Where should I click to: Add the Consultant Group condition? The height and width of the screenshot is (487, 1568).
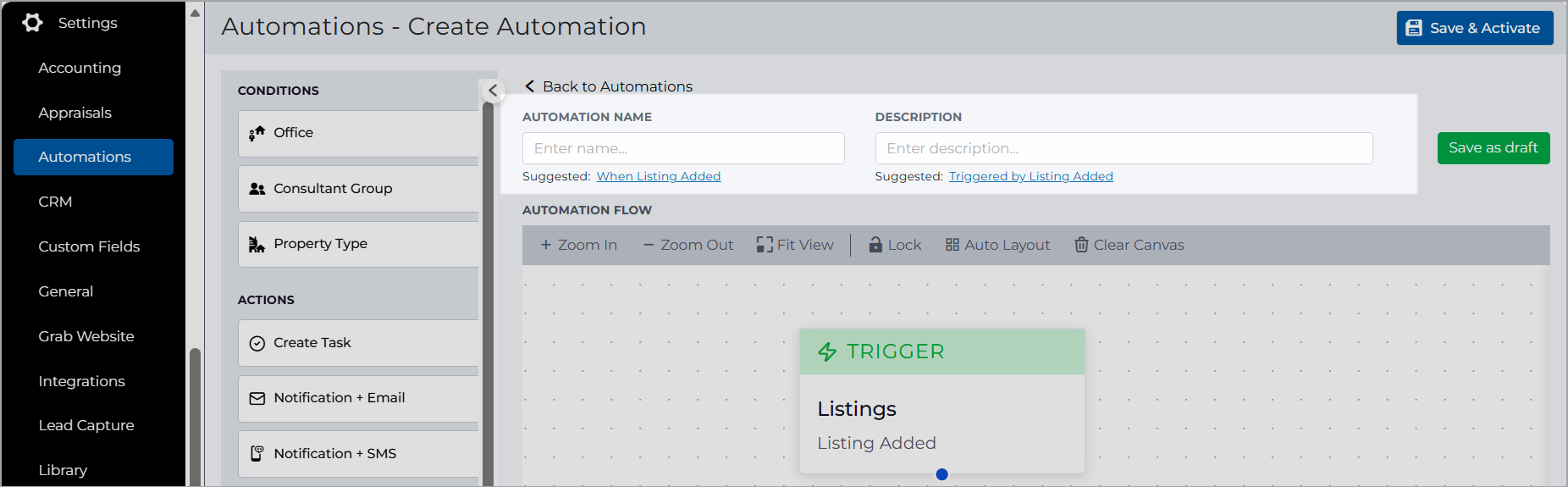pos(359,189)
